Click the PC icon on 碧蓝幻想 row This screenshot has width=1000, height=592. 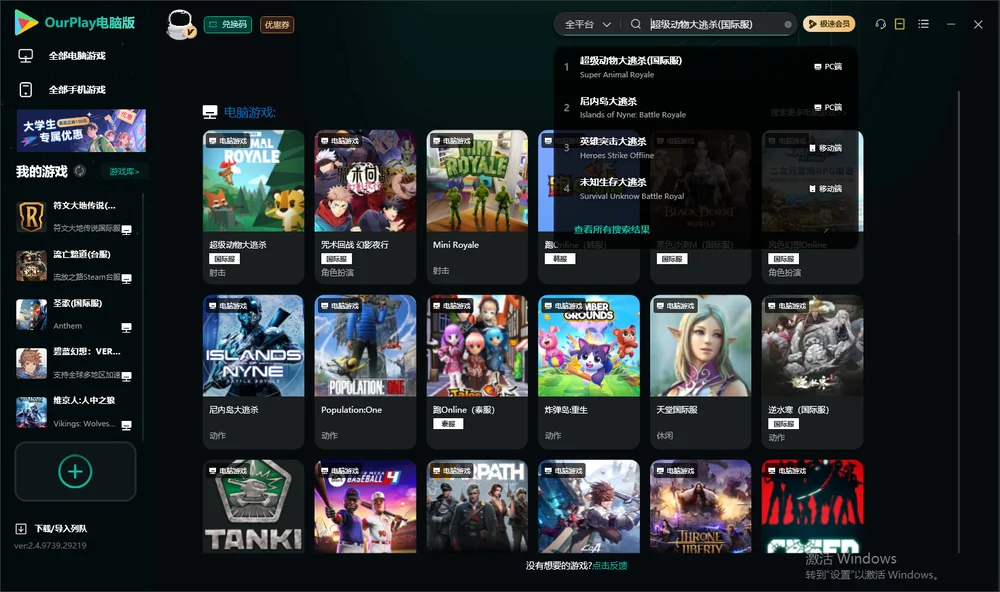click(x=126, y=376)
